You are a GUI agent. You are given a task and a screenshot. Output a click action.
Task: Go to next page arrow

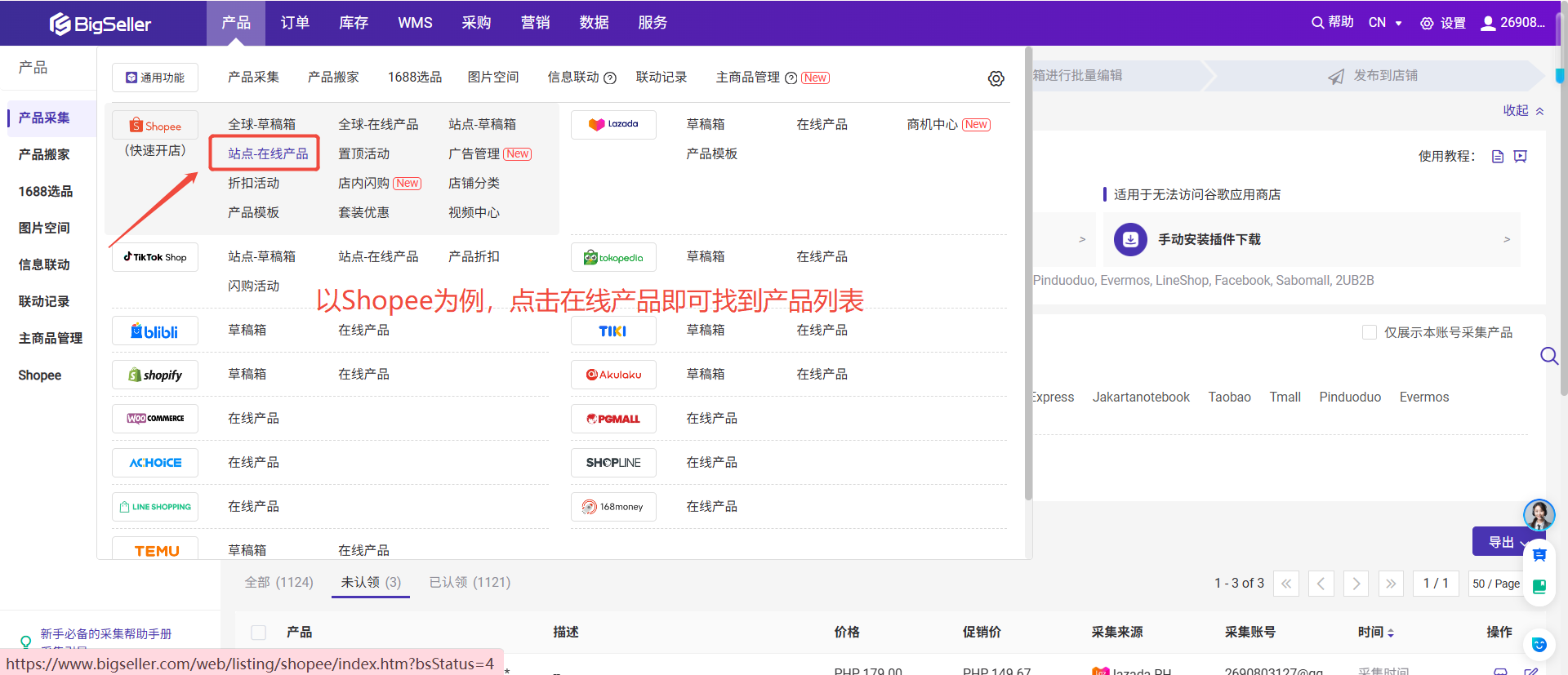click(1356, 584)
